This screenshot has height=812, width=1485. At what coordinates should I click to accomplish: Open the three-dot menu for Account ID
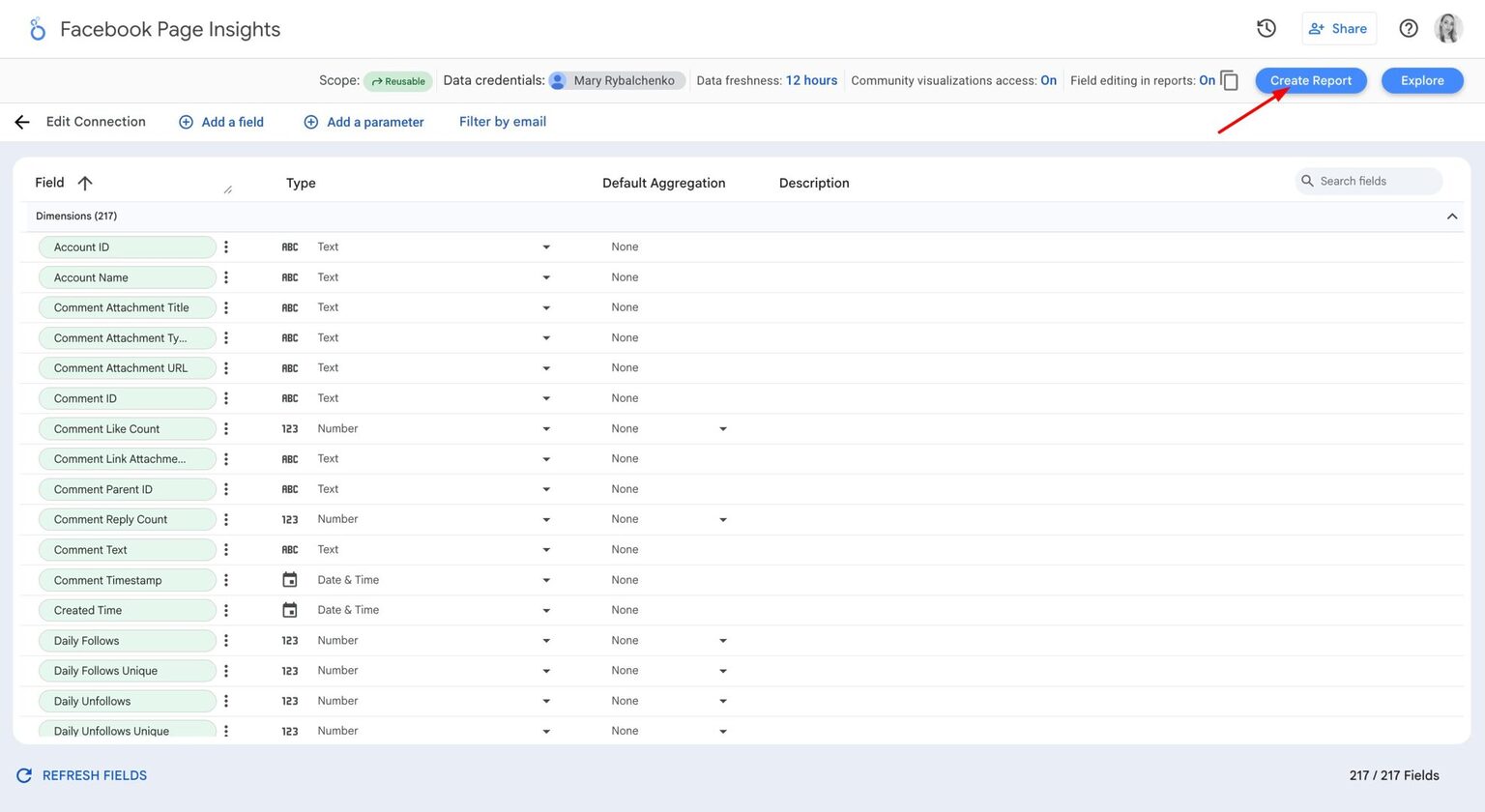coord(226,247)
